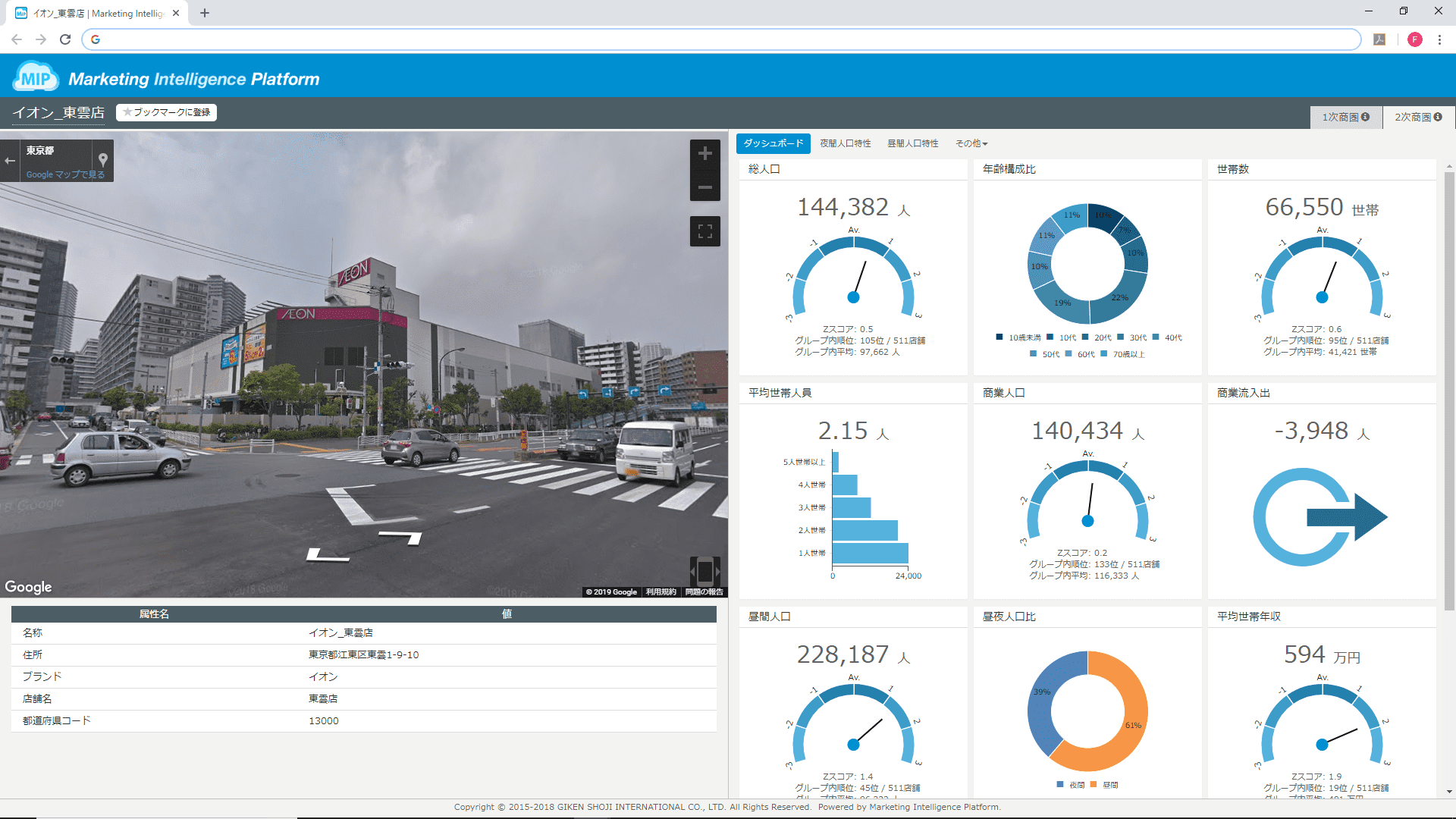Select the ダッシュボード tab

tap(773, 143)
